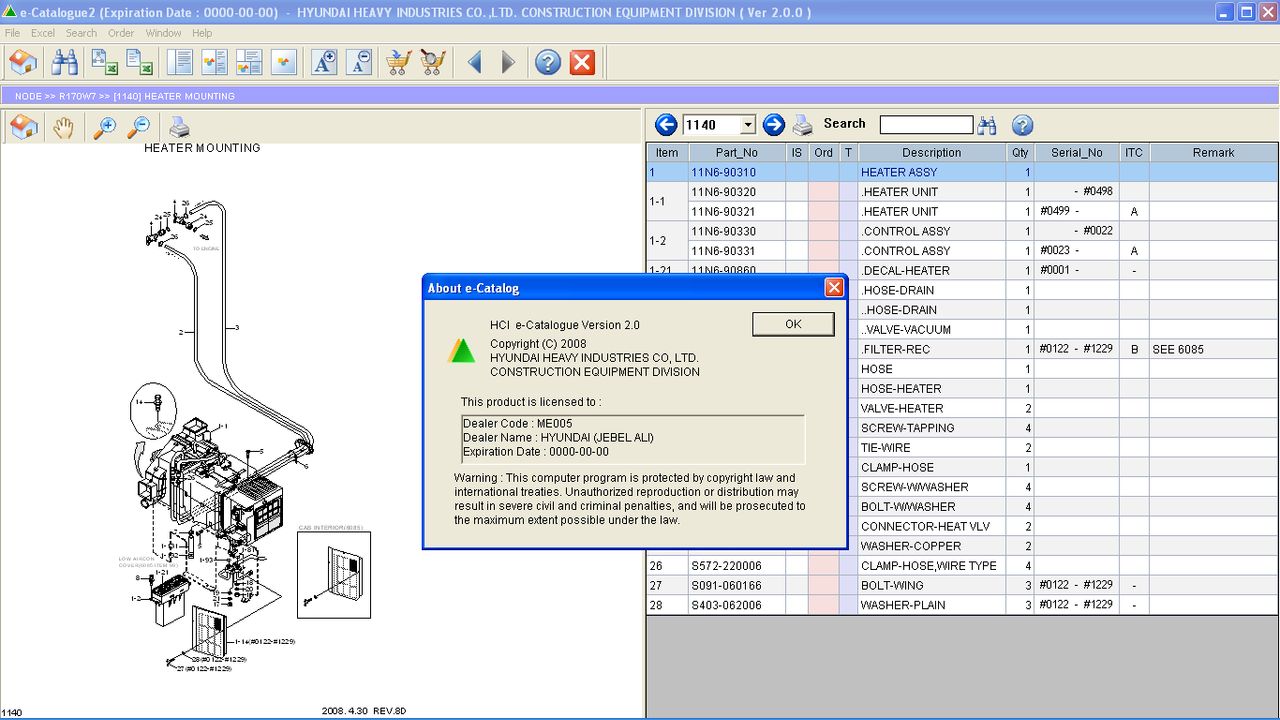Image resolution: width=1280 pixels, height=720 pixels.
Task: Open the Window menu
Action: [x=163, y=33]
